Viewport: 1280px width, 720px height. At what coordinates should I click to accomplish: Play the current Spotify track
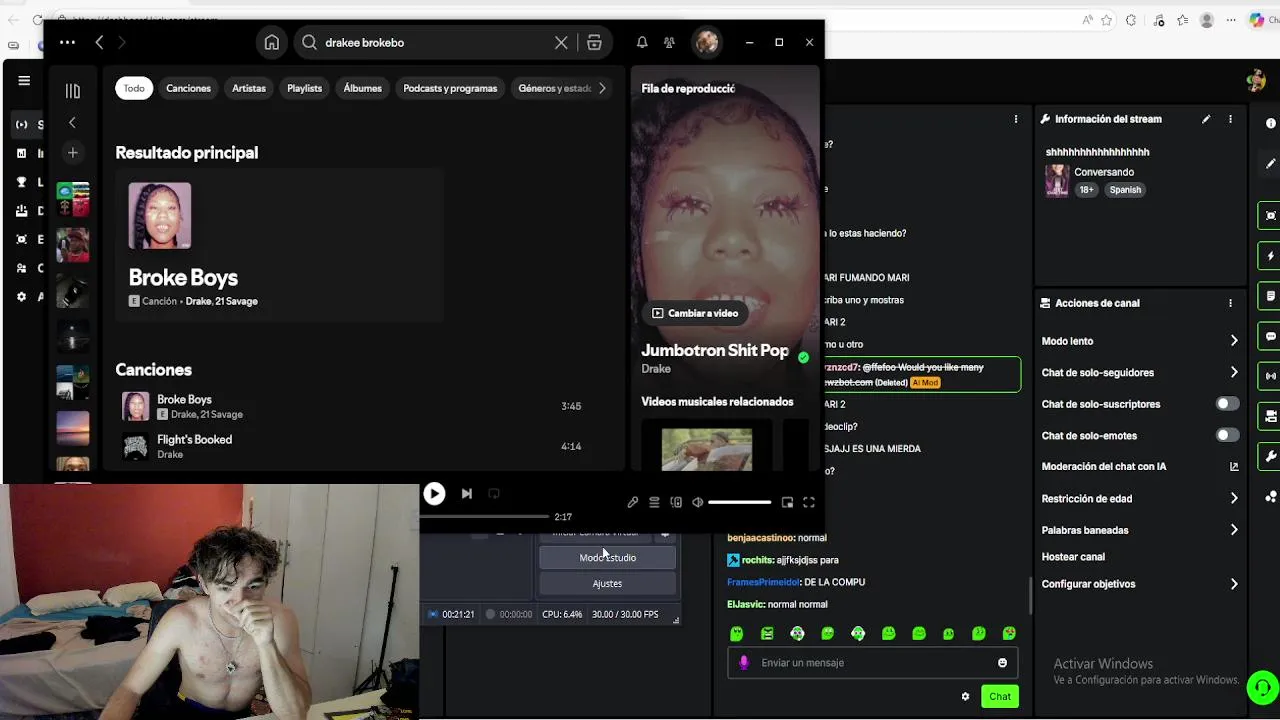click(434, 493)
